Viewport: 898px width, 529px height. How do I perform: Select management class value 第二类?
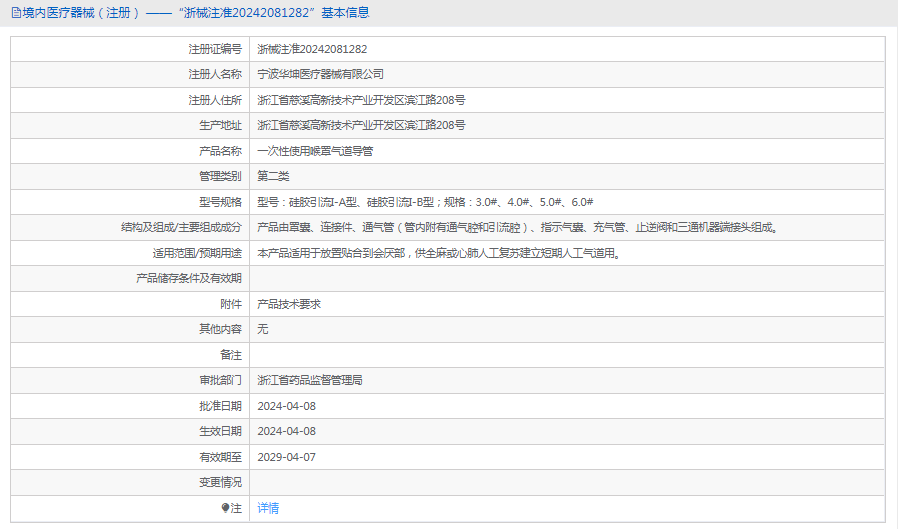pyautogui.click(x=273, y=176)
